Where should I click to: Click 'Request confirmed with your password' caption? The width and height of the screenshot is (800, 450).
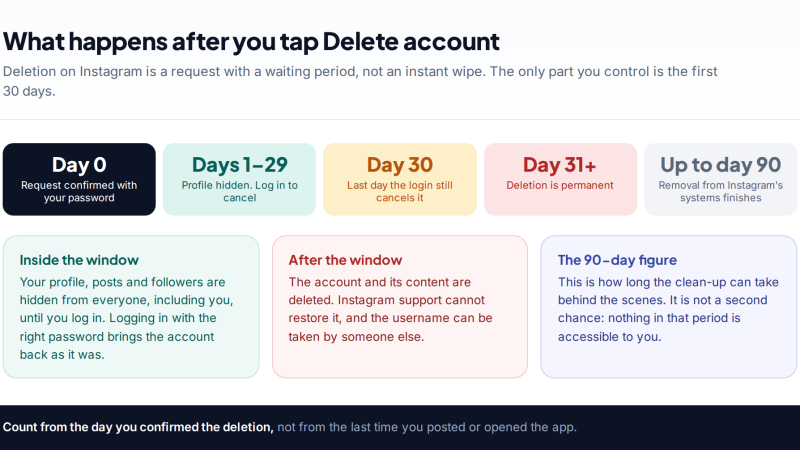(79, 191)
